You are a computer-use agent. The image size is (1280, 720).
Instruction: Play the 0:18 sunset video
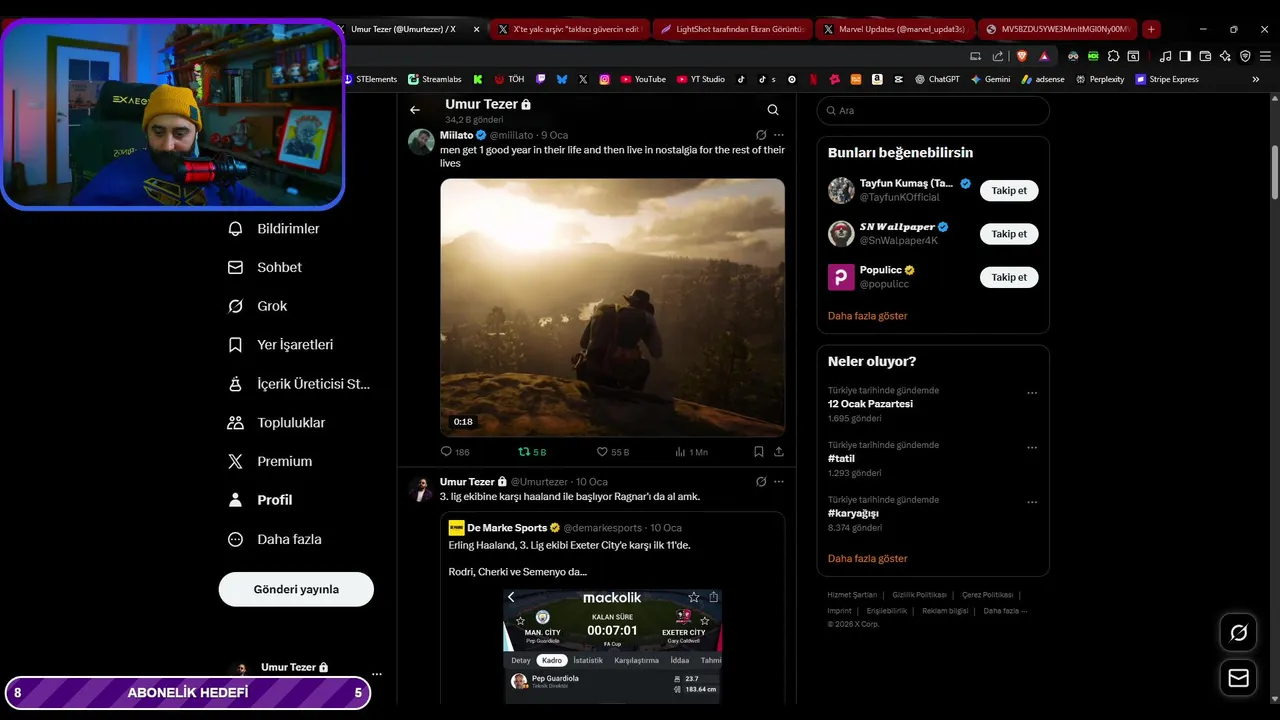pyautogui.click(x=612, y=307)
